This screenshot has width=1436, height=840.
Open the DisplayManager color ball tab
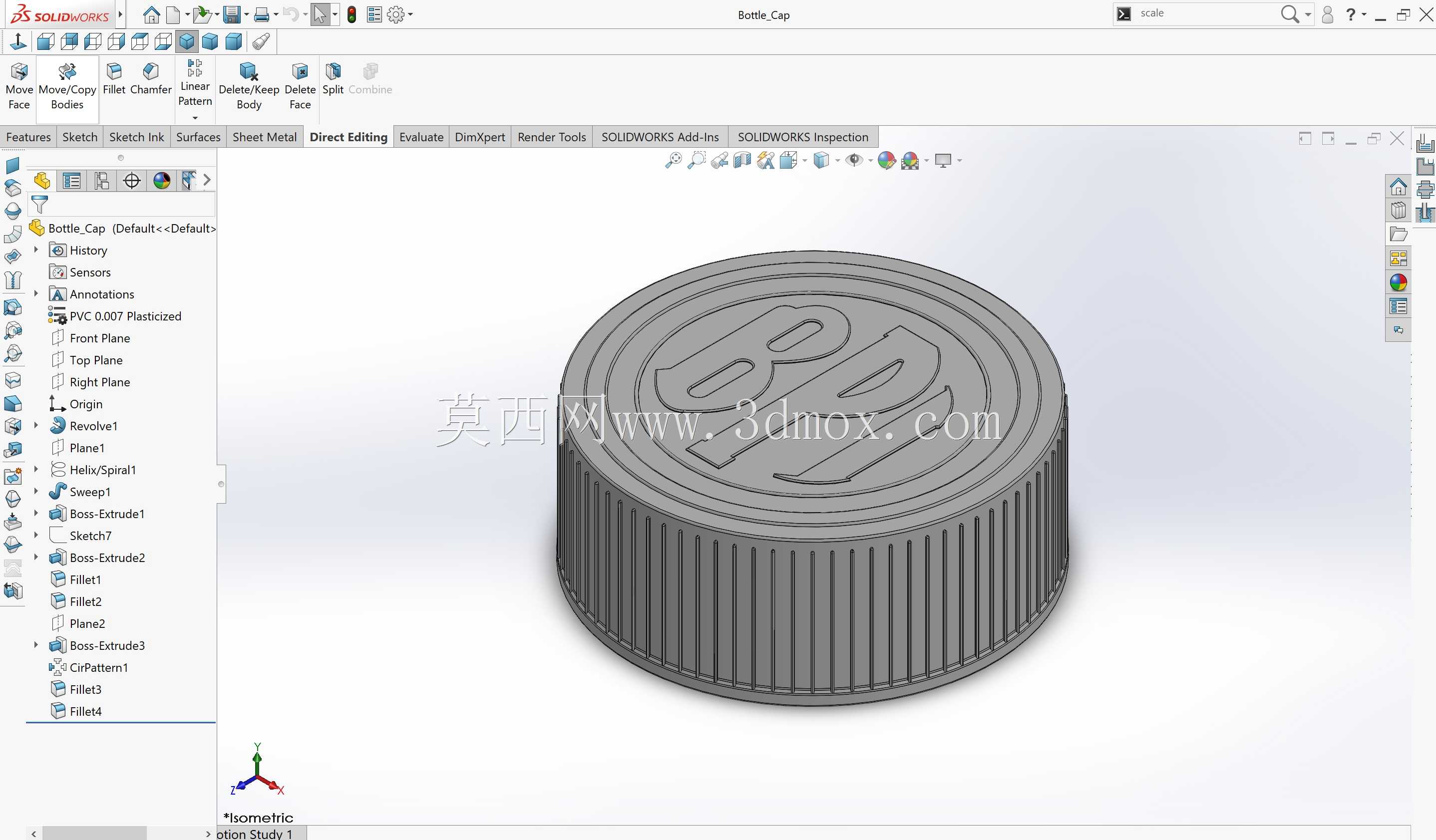click(x=162, y=181)
